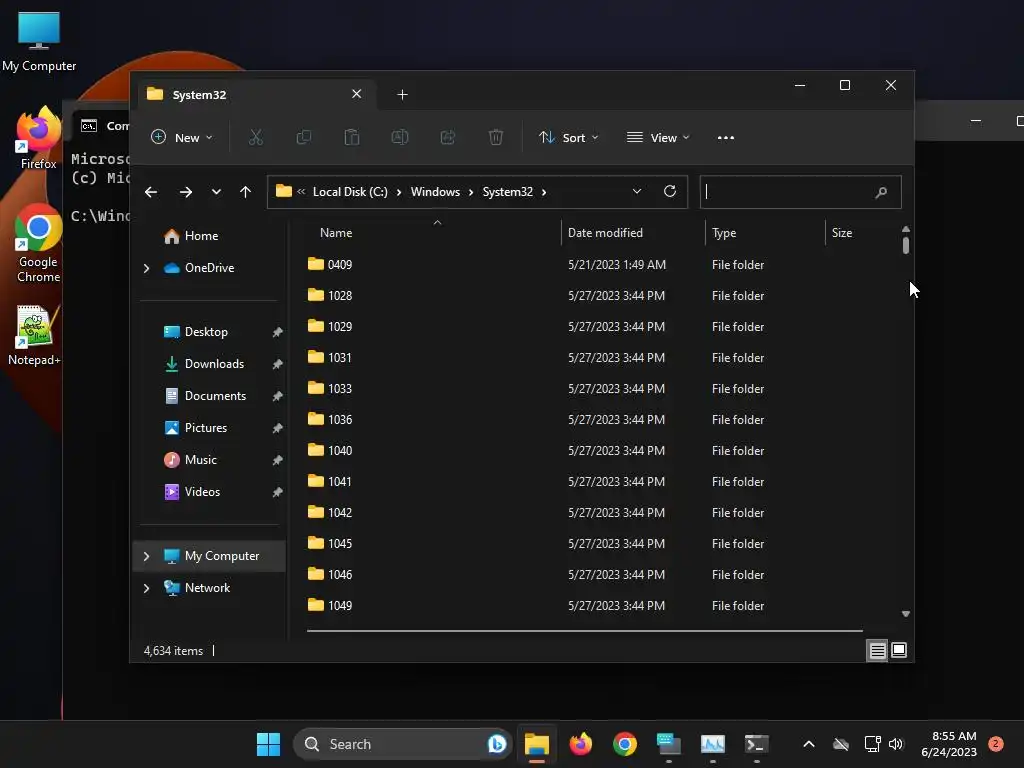Sort by the Type column header
This screenshot has height=768, width=1024.
click(x=724, y=233)
